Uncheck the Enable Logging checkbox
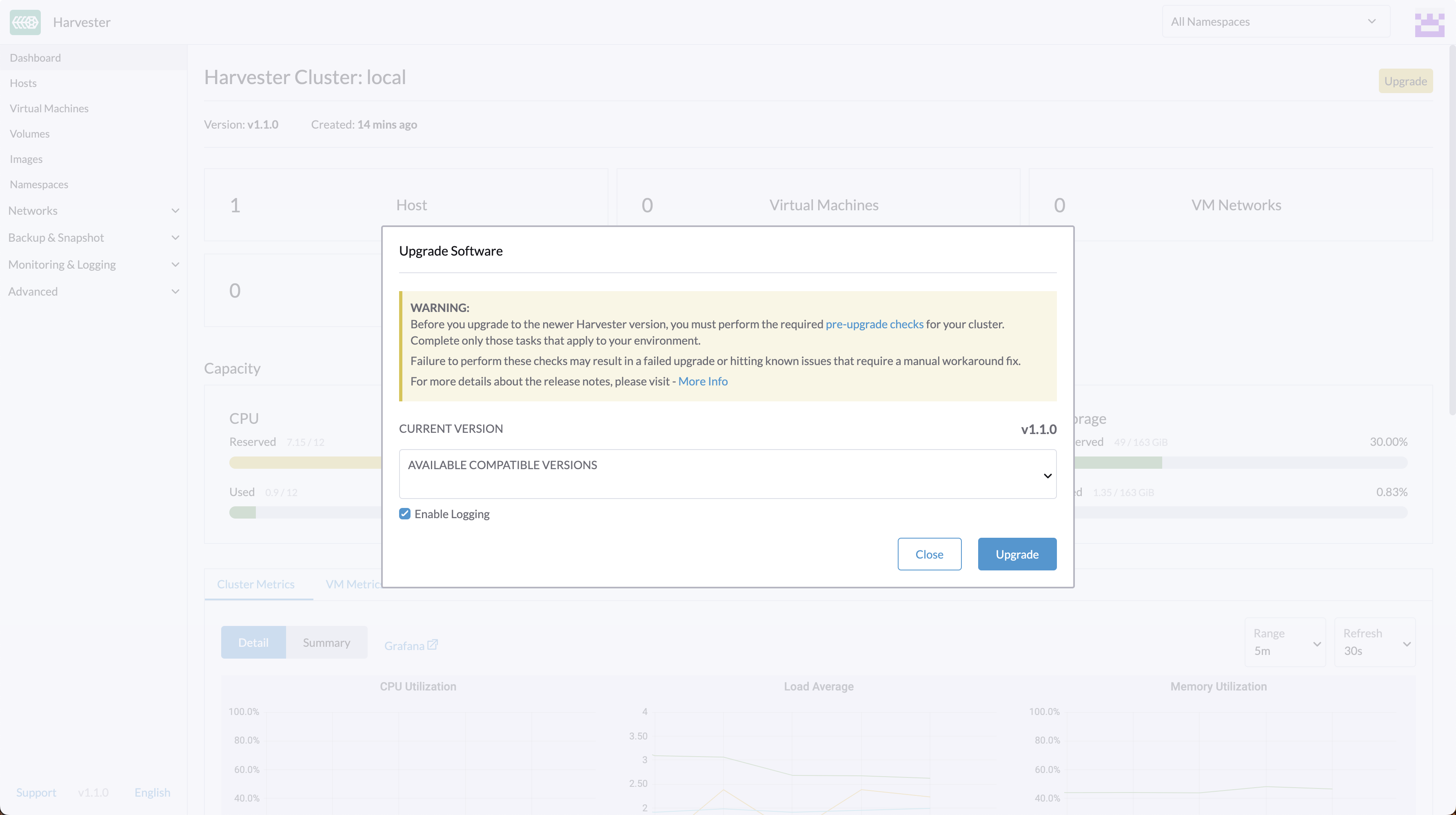This screenshot has width=1456, height=815. 405,514
